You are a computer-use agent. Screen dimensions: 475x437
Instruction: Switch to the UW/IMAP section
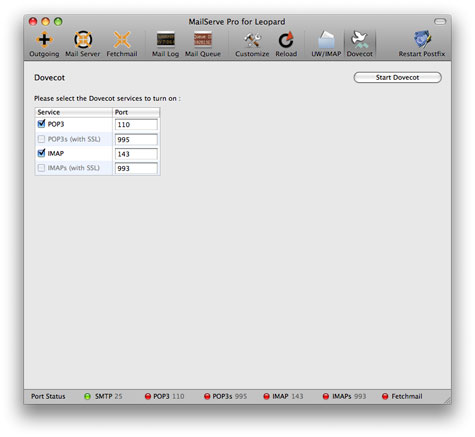[326, 44]
